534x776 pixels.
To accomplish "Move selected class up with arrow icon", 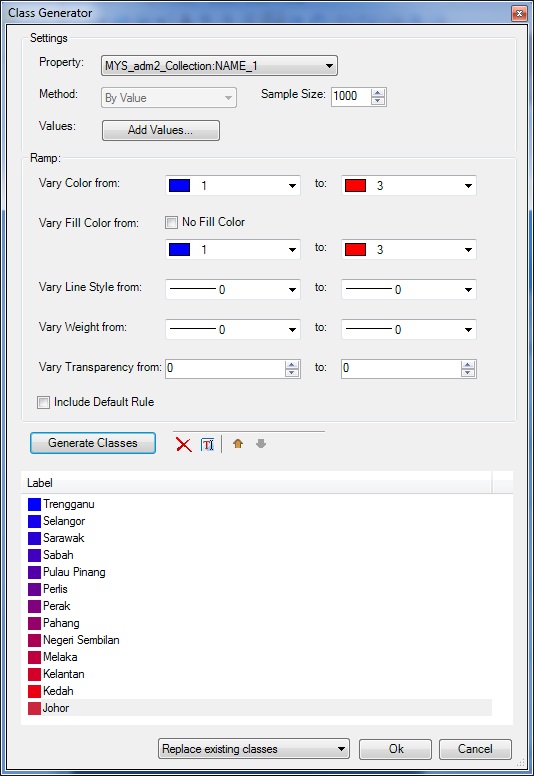I will pos(238,443).
